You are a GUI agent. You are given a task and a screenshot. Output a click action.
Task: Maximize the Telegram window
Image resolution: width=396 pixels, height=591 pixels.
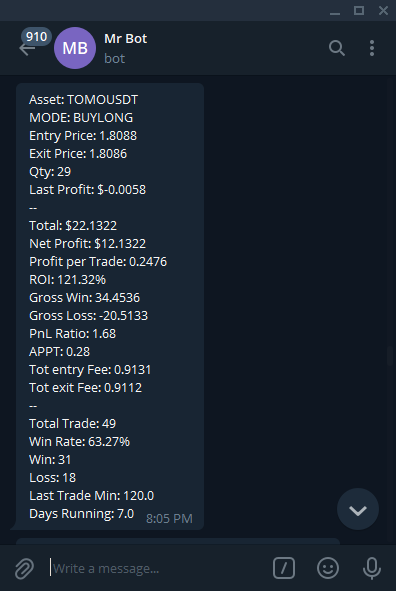click(x=359, y=11)
